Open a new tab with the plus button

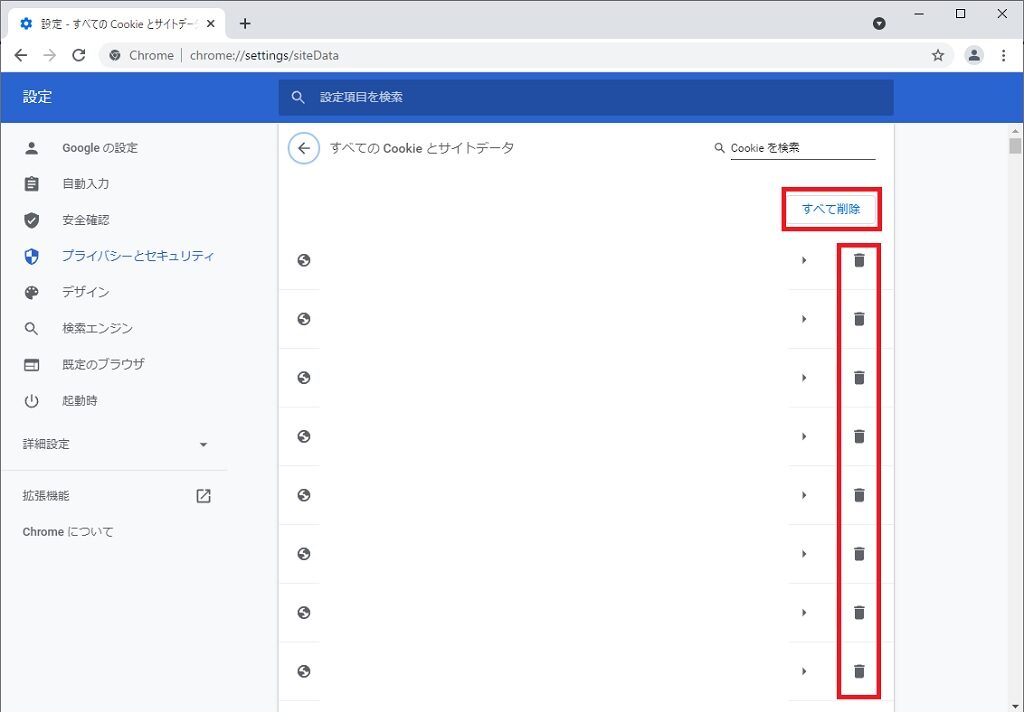coord(245,24)
